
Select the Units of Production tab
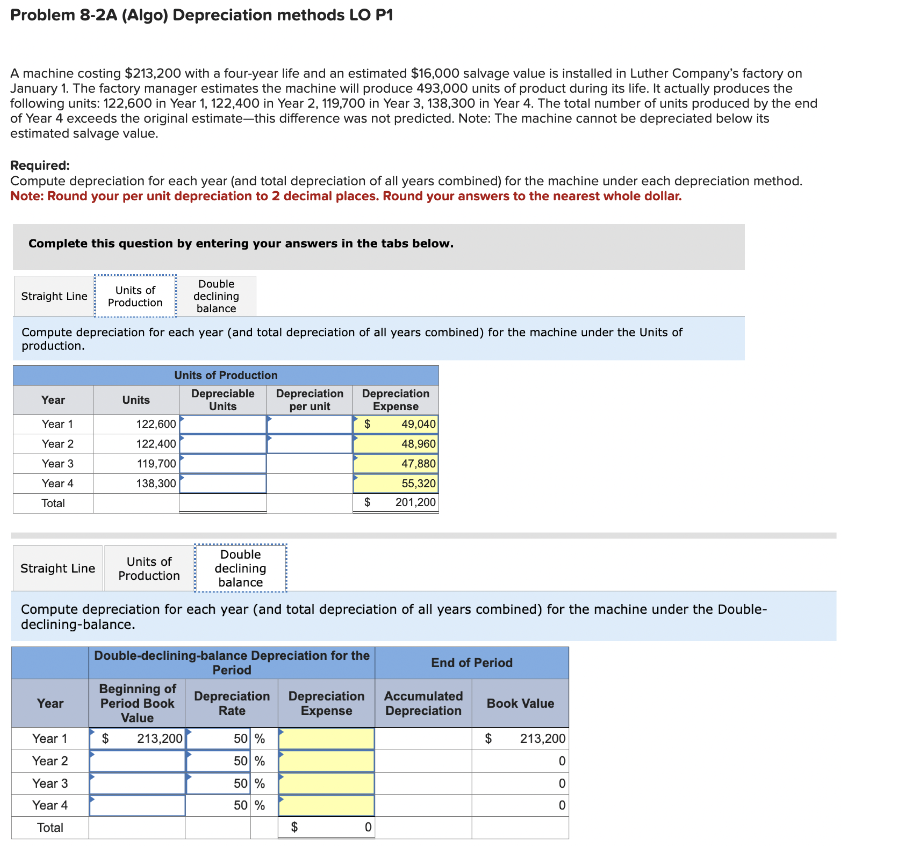[135, 295]
